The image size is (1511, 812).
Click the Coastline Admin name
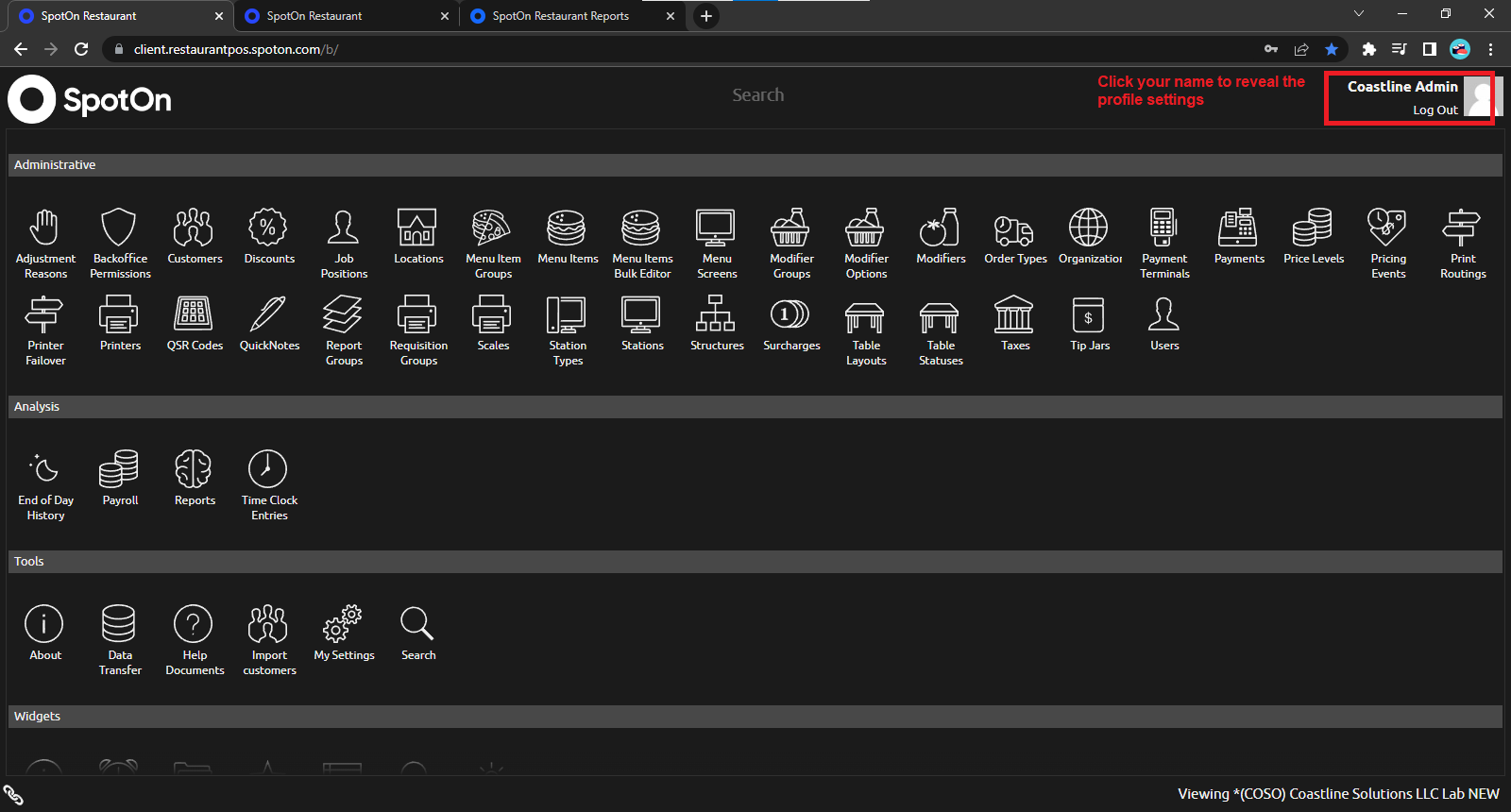pos(1402,87)
